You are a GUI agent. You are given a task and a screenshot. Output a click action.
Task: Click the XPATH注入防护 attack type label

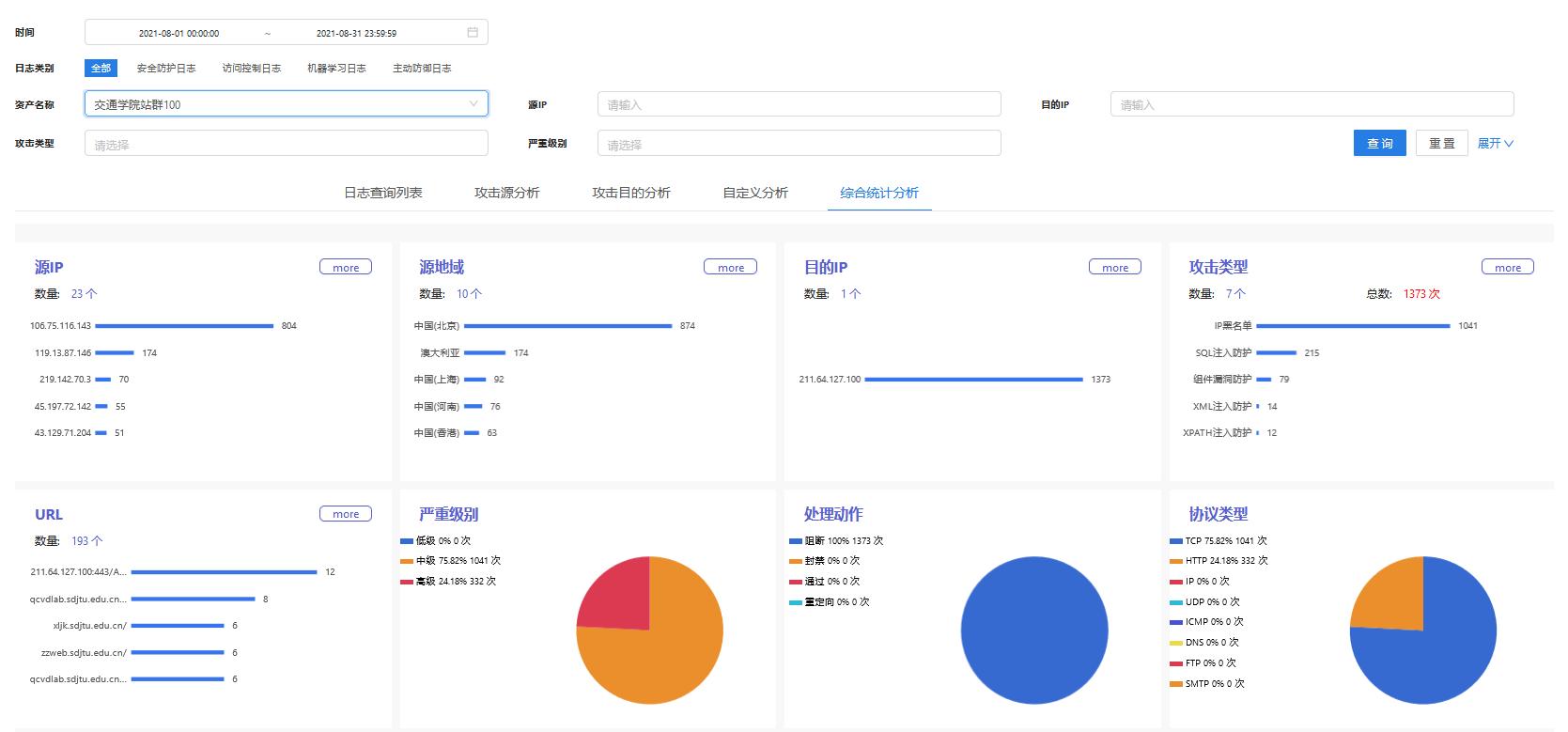click(1218, 433)
